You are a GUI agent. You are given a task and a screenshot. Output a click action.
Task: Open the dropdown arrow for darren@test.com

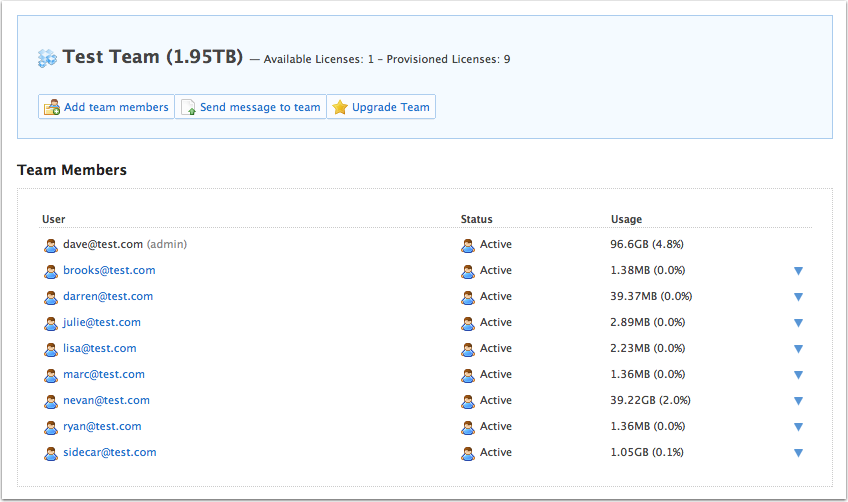[798, 297]
